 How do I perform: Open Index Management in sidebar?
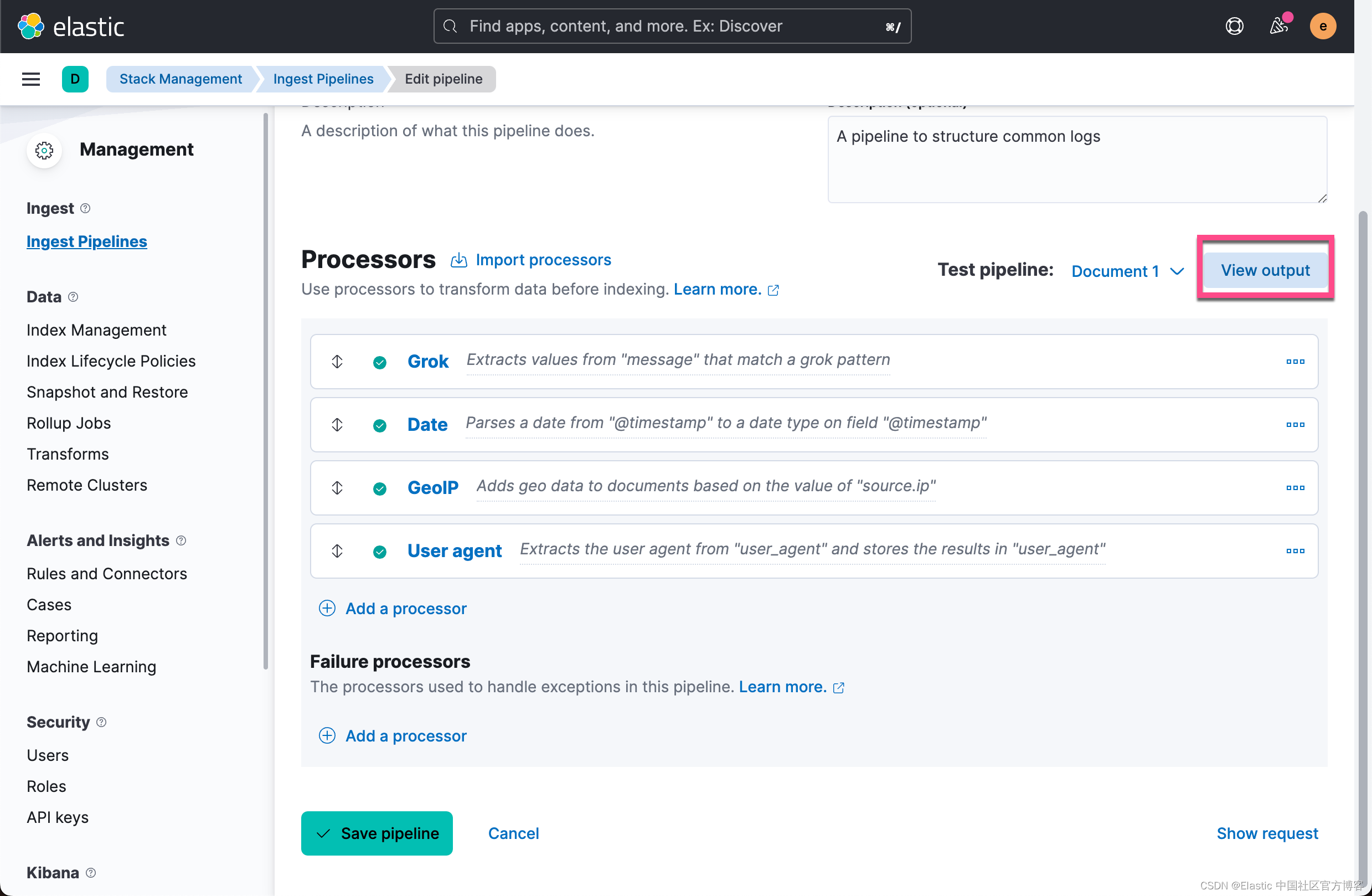point(96,330)
